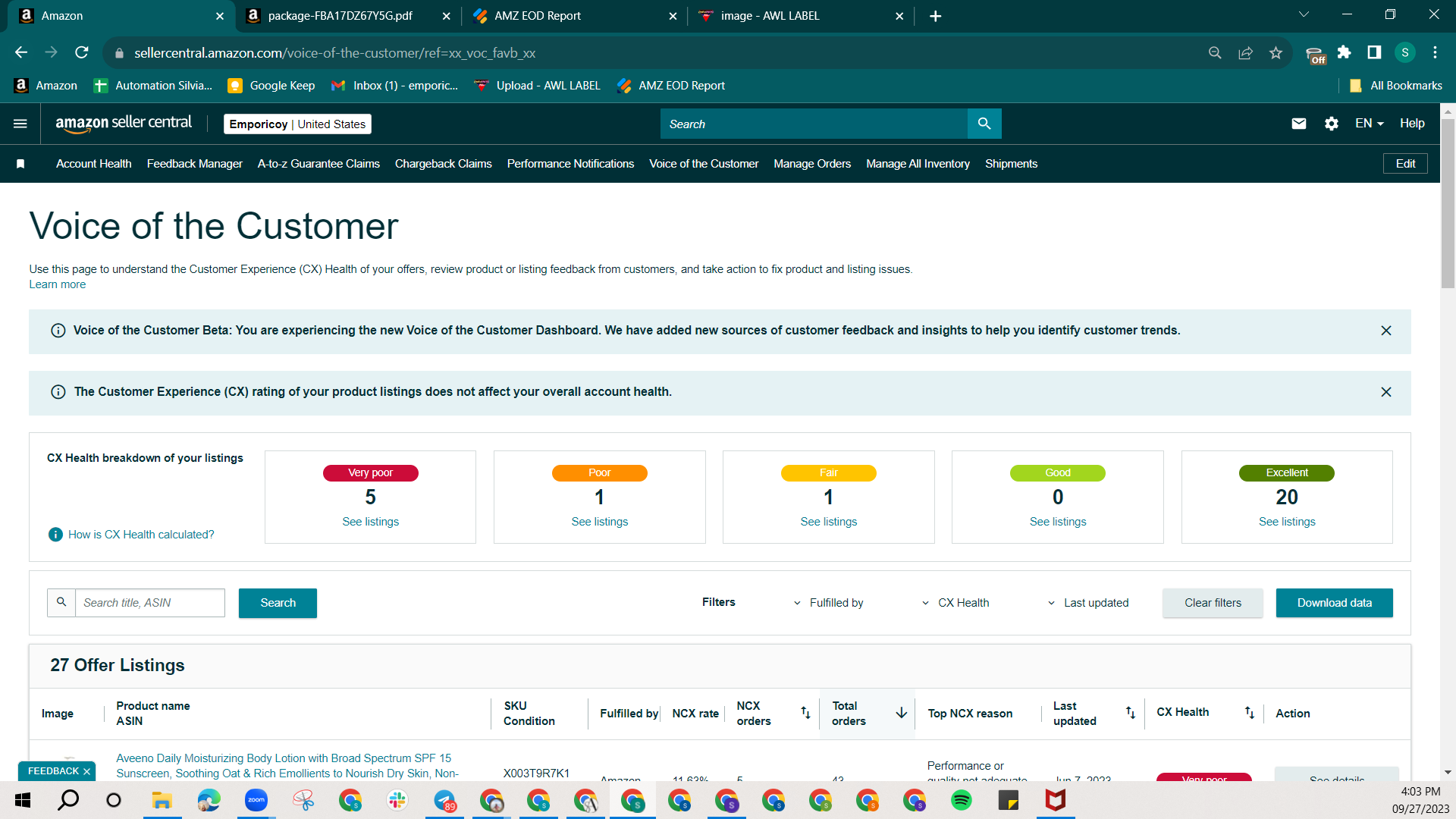This screenshot has width=1456, height=819.
Task: Sort by NCX orders column arrows
Action: 805,713
